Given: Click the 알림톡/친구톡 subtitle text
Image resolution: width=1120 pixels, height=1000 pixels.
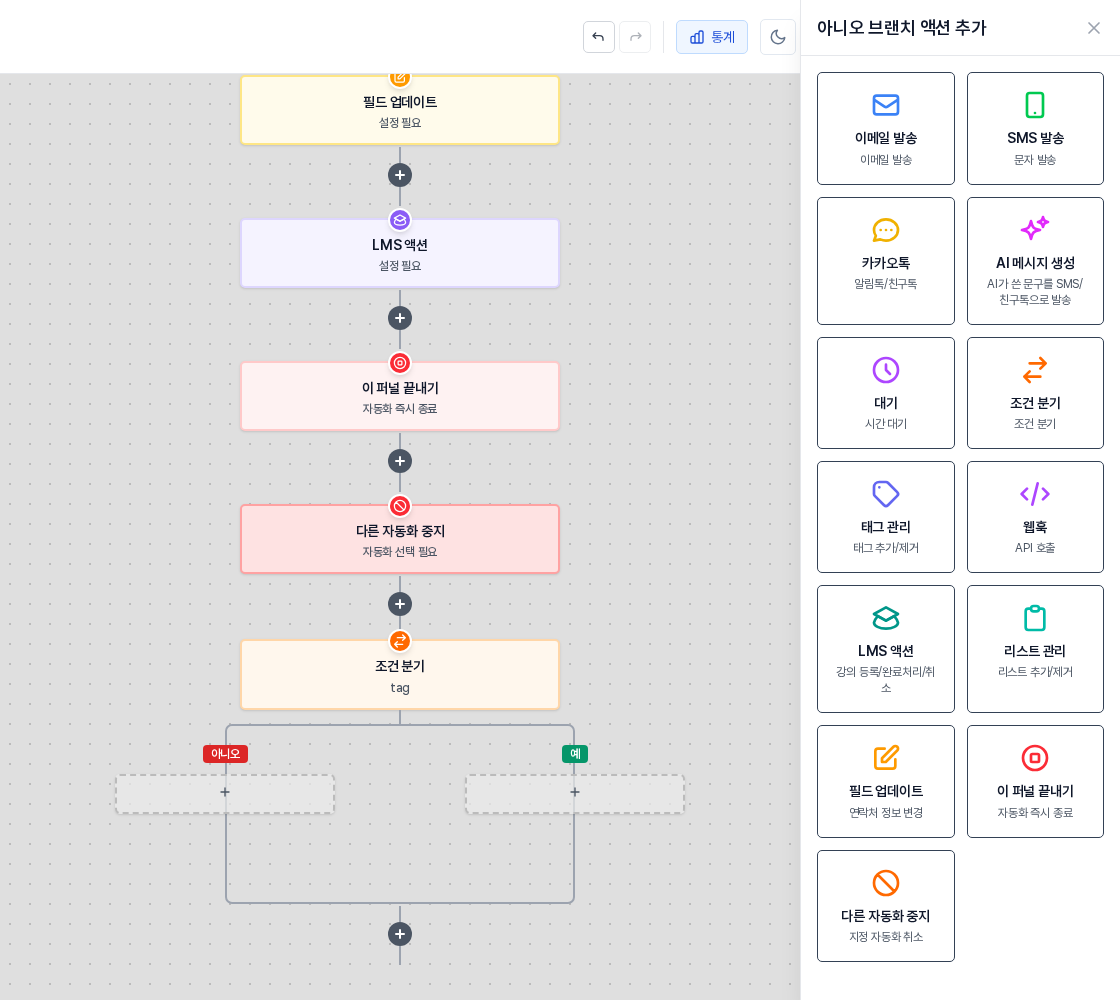Looking at the screenshot, I should 886,284.
